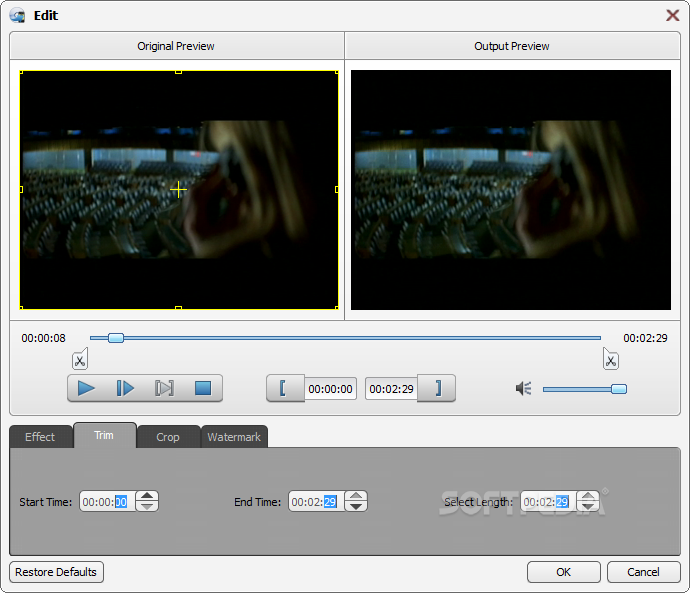Click the End Time input field
The image size is (690, 593).
(316, 501)
